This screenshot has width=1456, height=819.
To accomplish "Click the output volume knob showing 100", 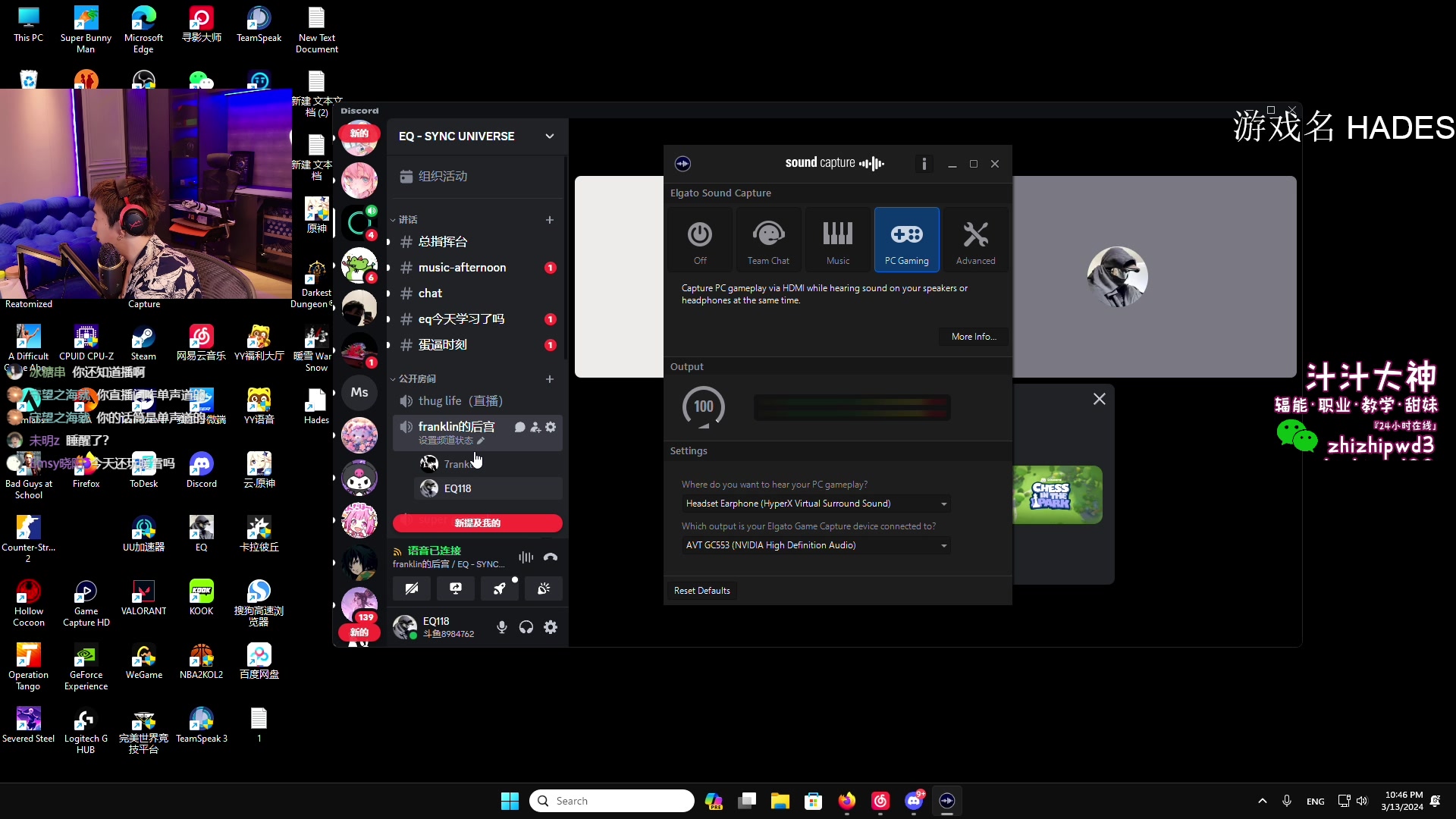I will (704, 407).
